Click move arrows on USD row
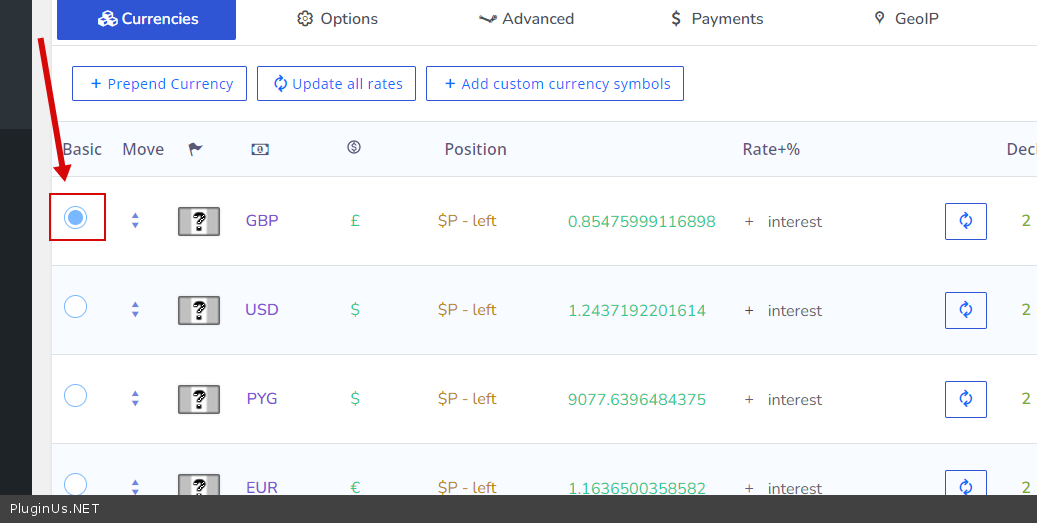 click(x=135, y=310)
